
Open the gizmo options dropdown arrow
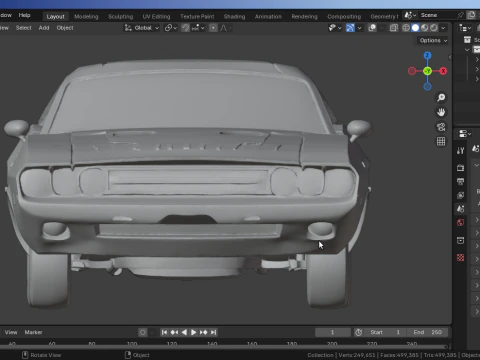pyautogui.click(x=359, y=28)
